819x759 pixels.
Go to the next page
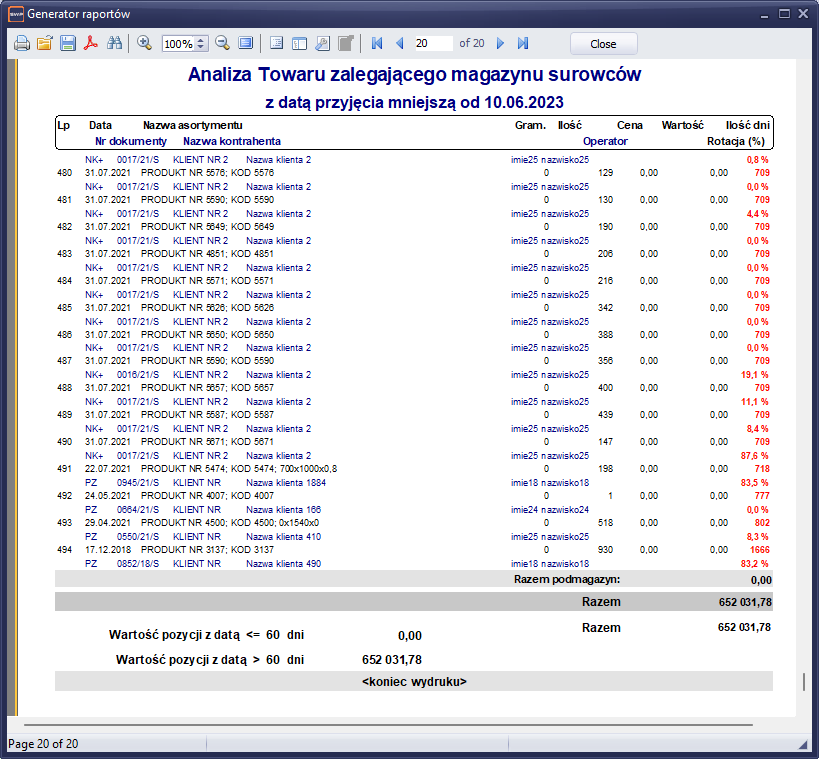pyautogui.click(x=500, y=44)
